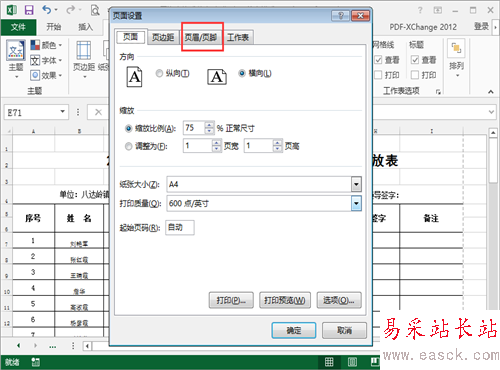Click vertical scrollbar up arrow
Image resolution: width=500 pixels, height=370 pixels.
493,133
